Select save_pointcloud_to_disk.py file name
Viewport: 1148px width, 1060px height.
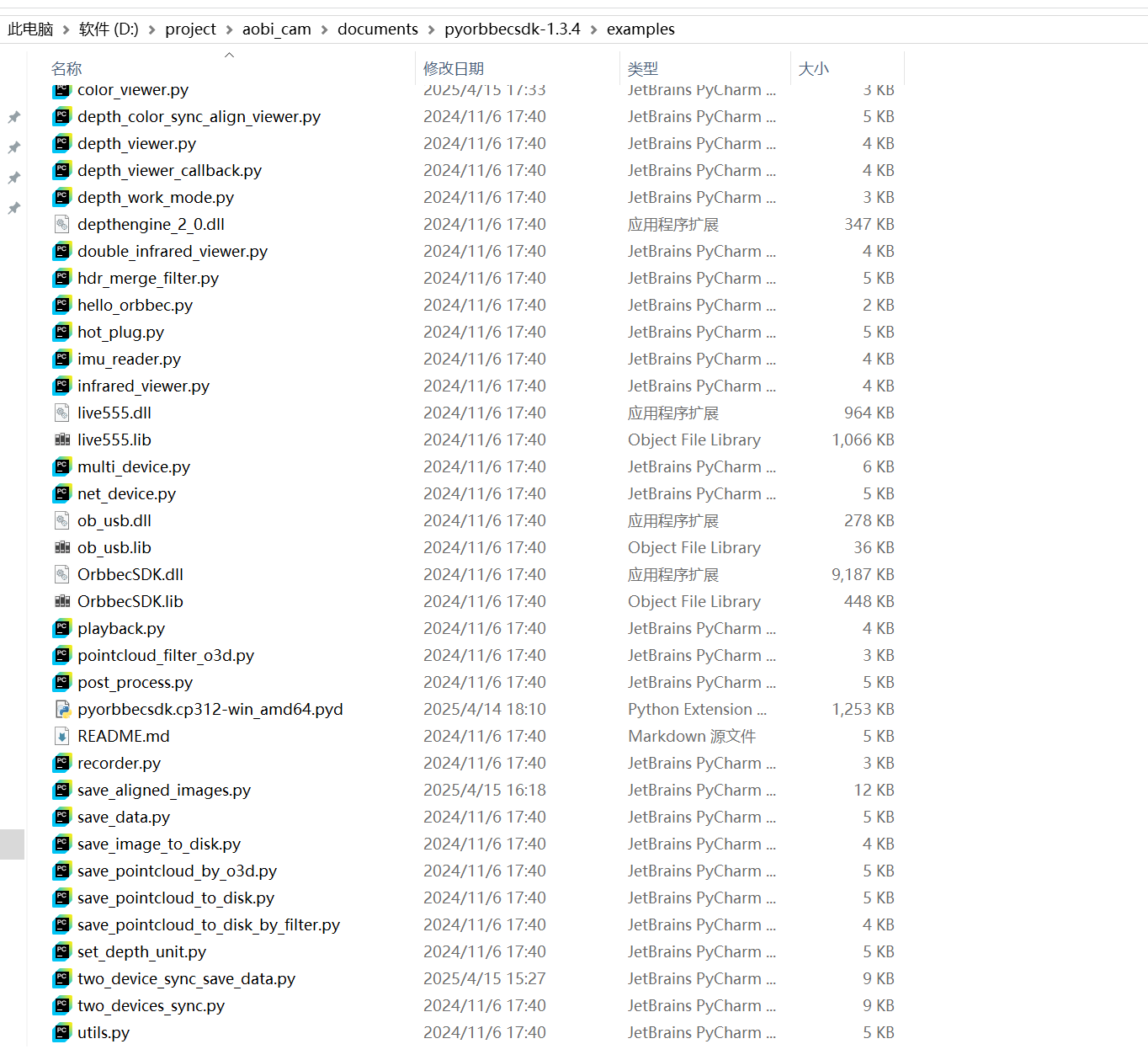176,898
